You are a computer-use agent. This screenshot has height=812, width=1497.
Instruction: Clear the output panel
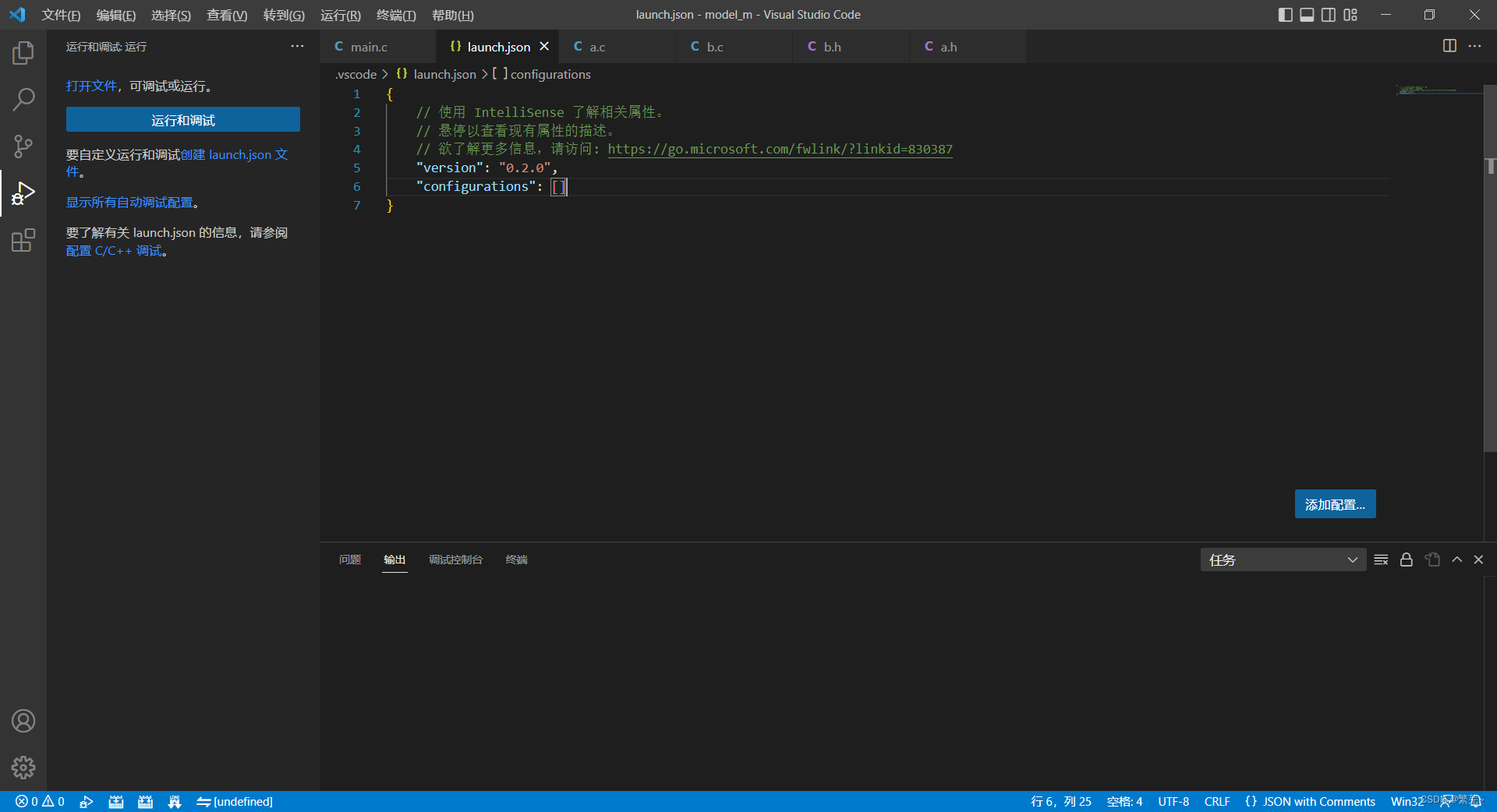1381,560
